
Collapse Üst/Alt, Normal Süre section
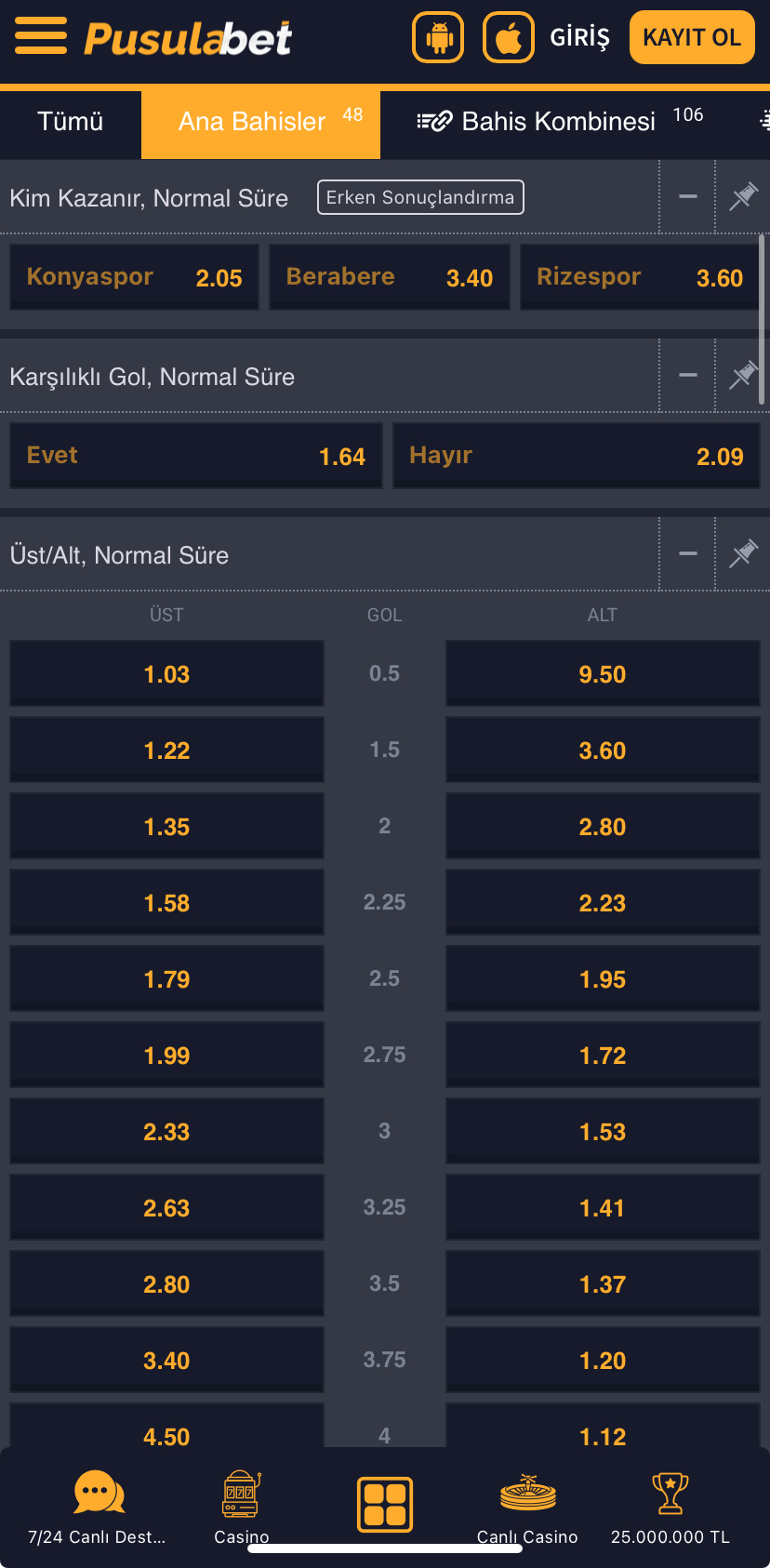(688, 553)
